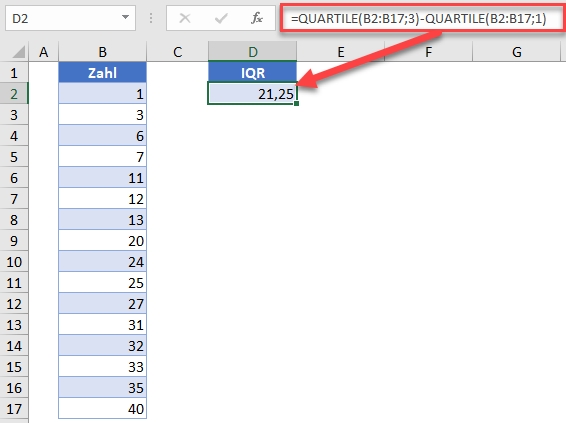Click the QUARTILE formula in formula bar
This screenshot has width=566, height=423.
pos(419,18)
